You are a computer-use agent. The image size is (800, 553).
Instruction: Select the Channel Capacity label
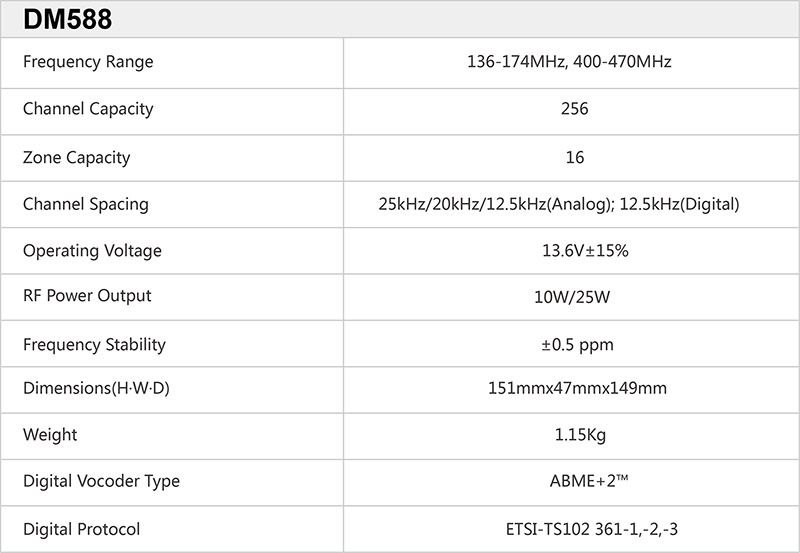88,109
